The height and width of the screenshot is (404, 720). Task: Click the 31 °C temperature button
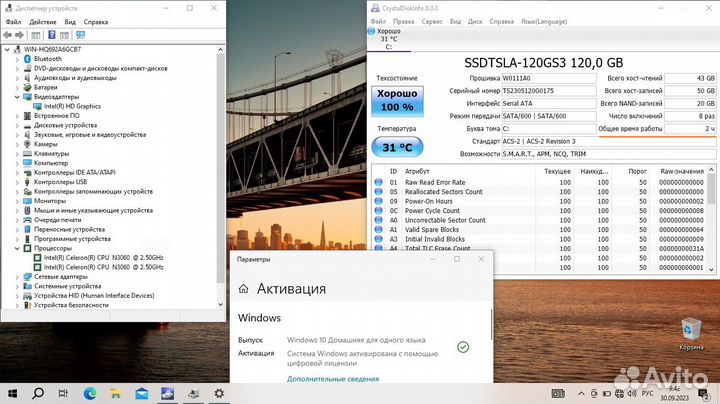[x=397, y=147]
